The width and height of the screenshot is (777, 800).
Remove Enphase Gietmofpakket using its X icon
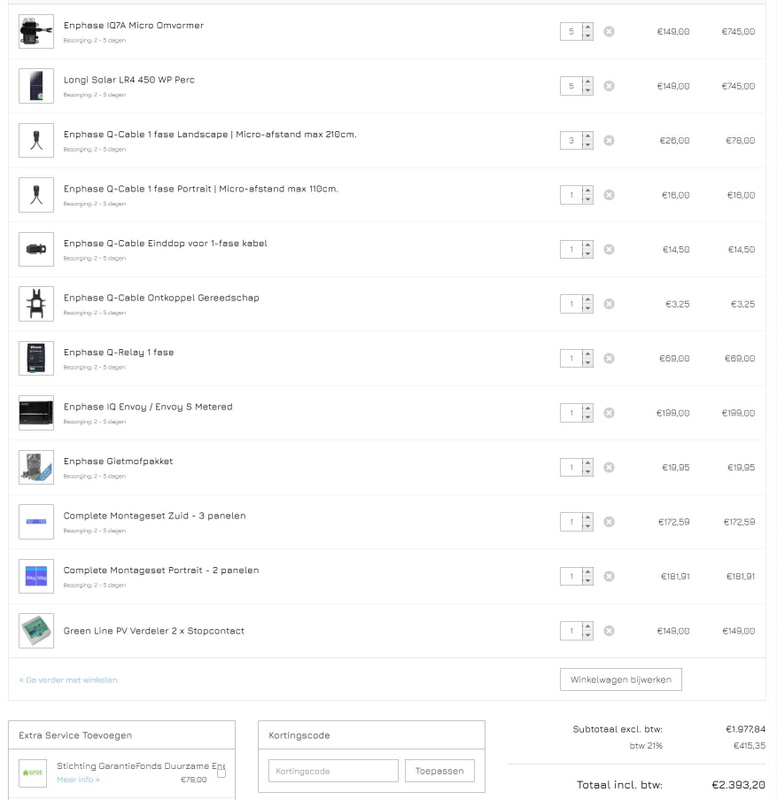pyautogui.click(x=609, y=467)
